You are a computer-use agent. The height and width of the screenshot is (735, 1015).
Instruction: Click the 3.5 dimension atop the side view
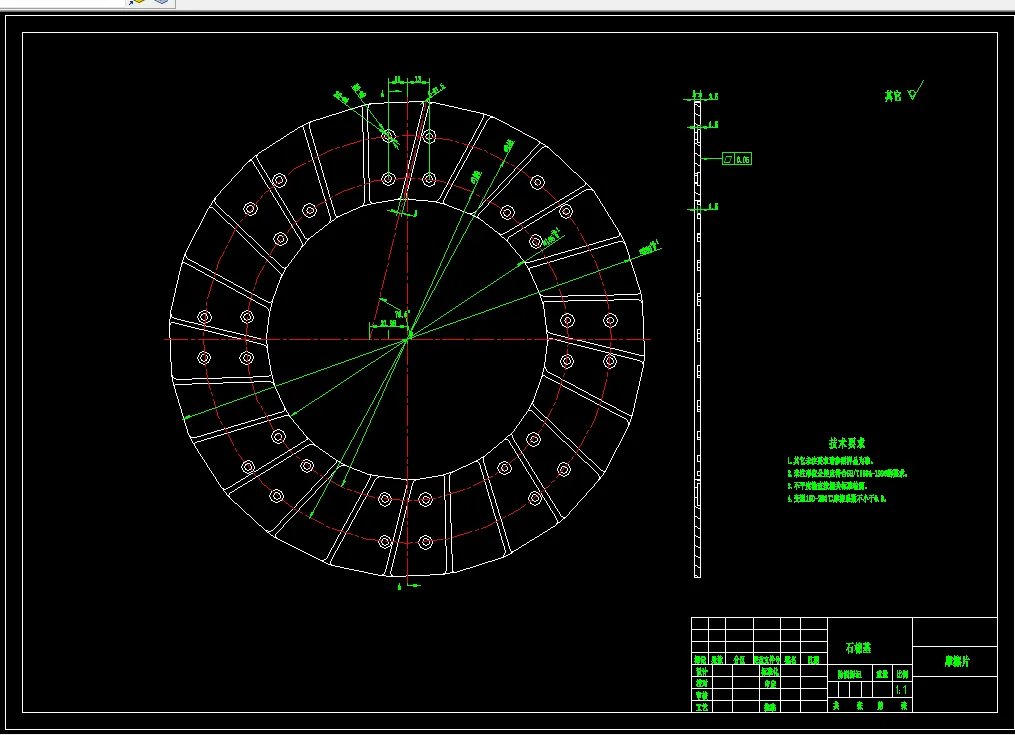[713, 96]
